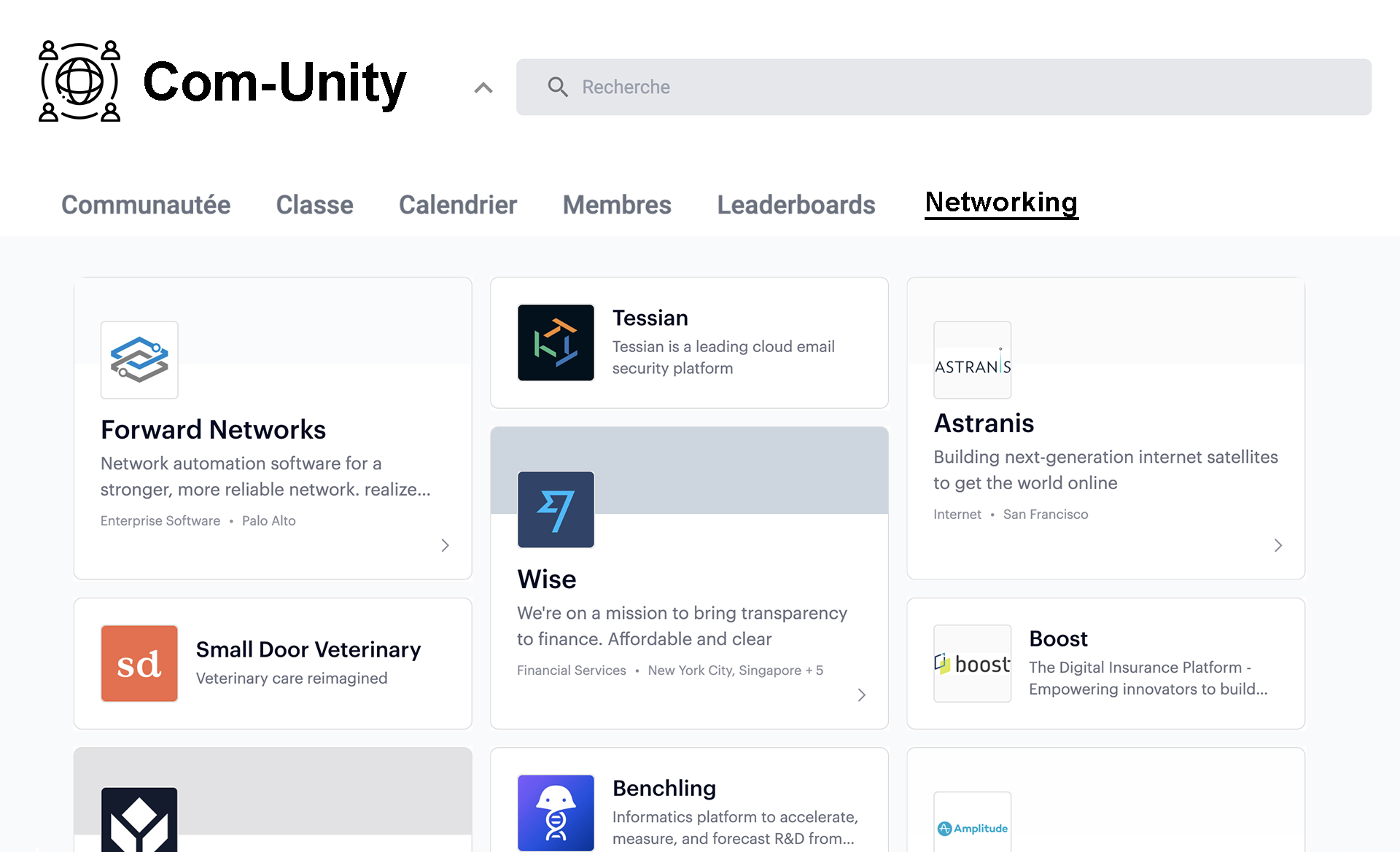Click the search magnifier icon

[558, 87]
